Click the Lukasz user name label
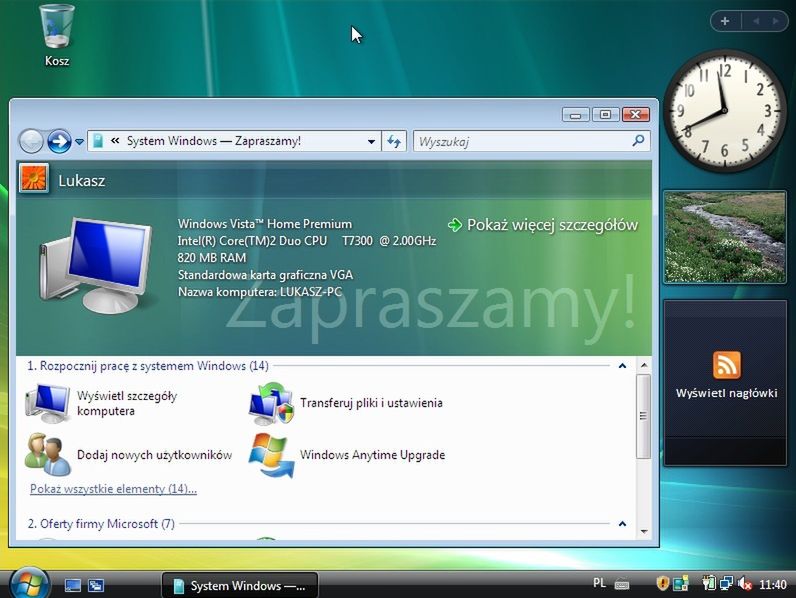Screen dimensions: 796x598 coord(82,181)
